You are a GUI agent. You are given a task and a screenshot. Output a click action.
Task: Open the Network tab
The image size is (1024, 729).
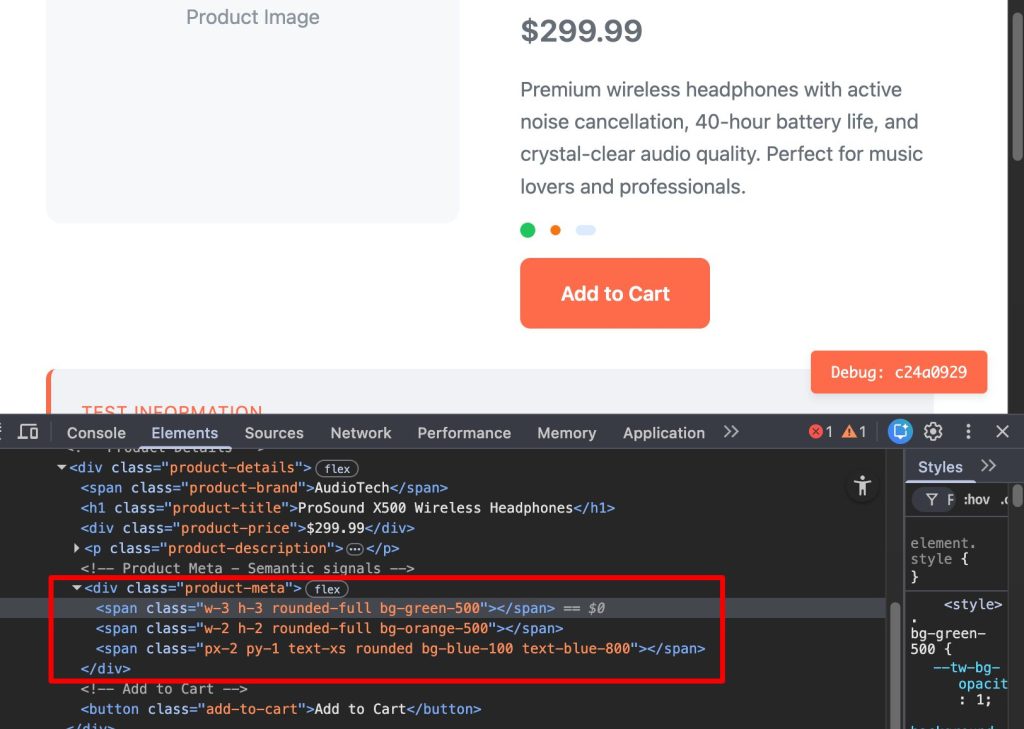[x=361, y=433]
